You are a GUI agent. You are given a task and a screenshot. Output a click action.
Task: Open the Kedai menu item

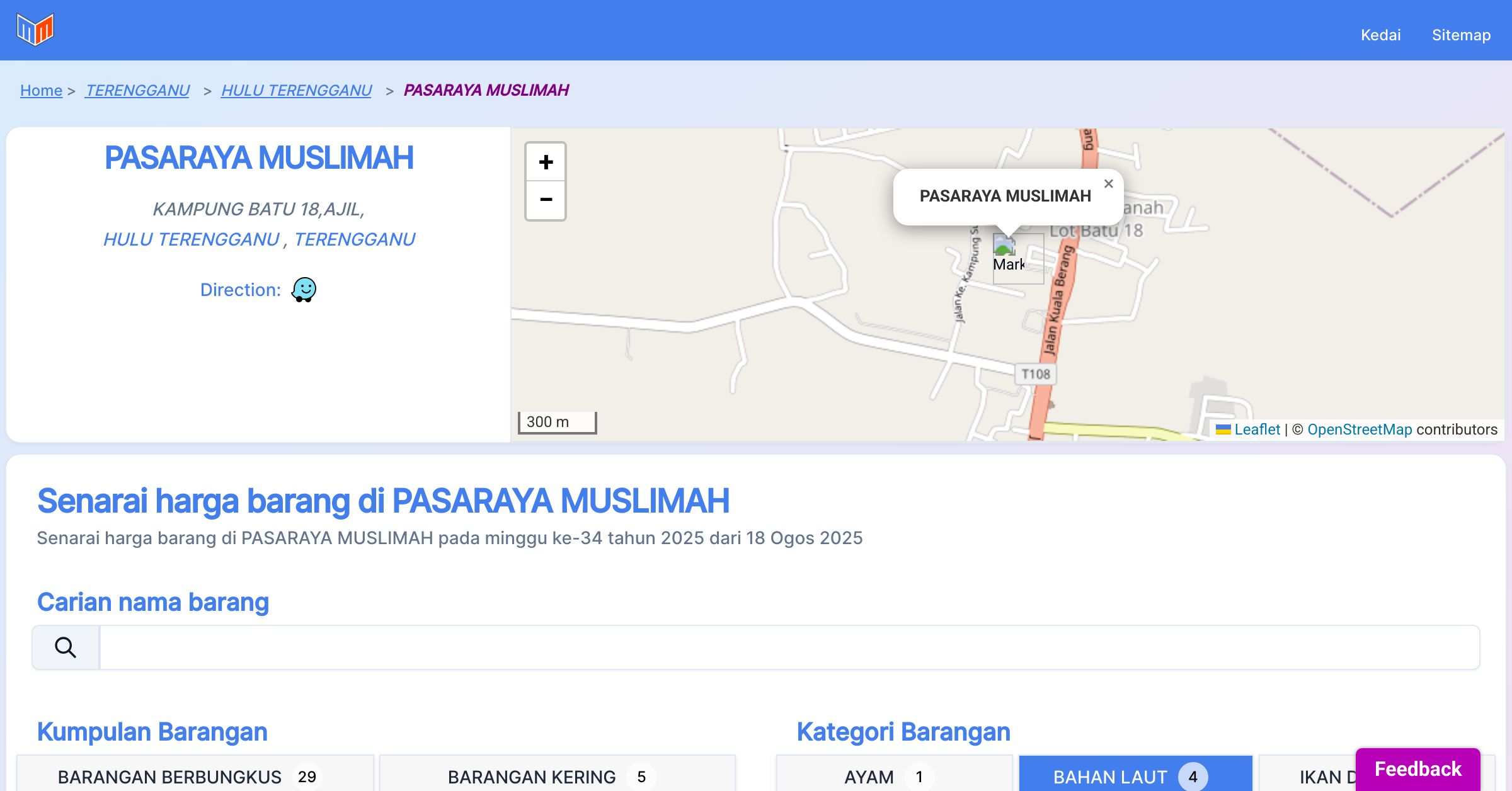pyautogui.click(x=1380, y=35)
